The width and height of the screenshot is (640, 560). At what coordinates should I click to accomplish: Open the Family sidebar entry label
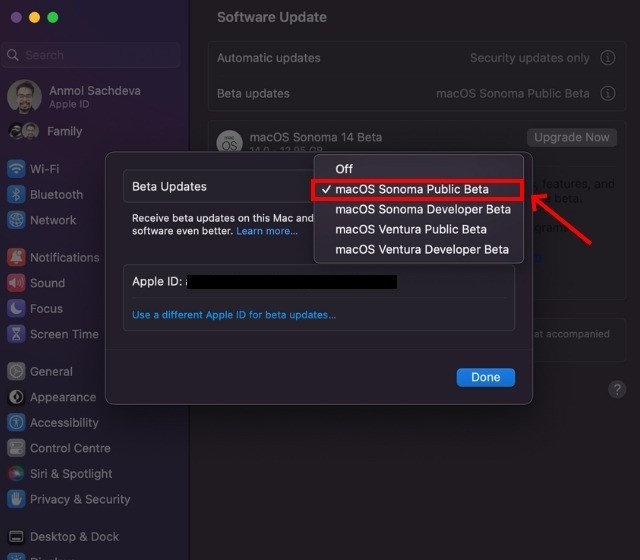(64, 131)
